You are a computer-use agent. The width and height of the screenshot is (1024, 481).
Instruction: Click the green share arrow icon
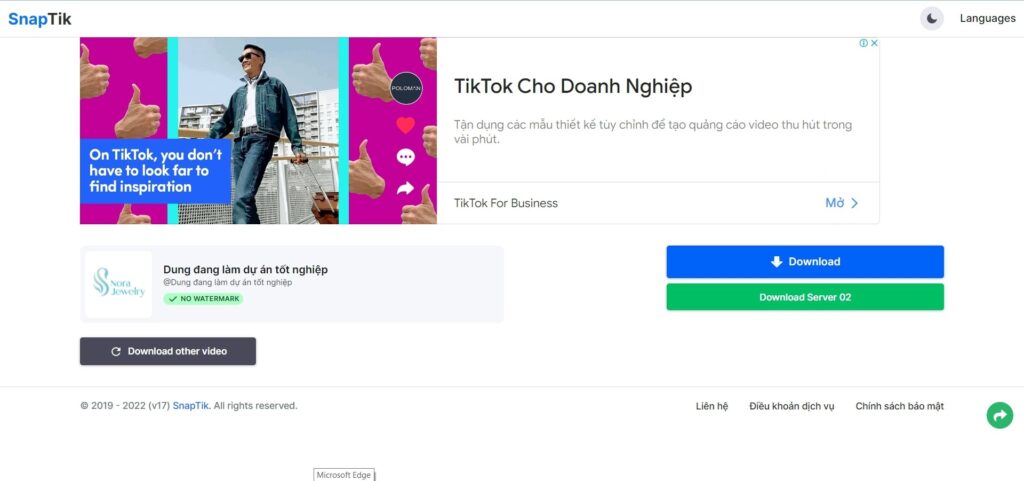(x=999, y=415)
